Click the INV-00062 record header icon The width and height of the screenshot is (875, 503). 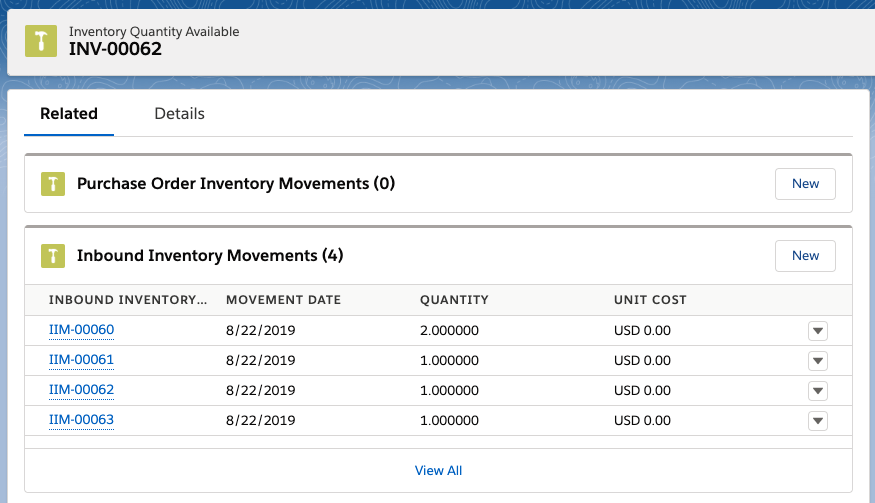tap(41, 41)
